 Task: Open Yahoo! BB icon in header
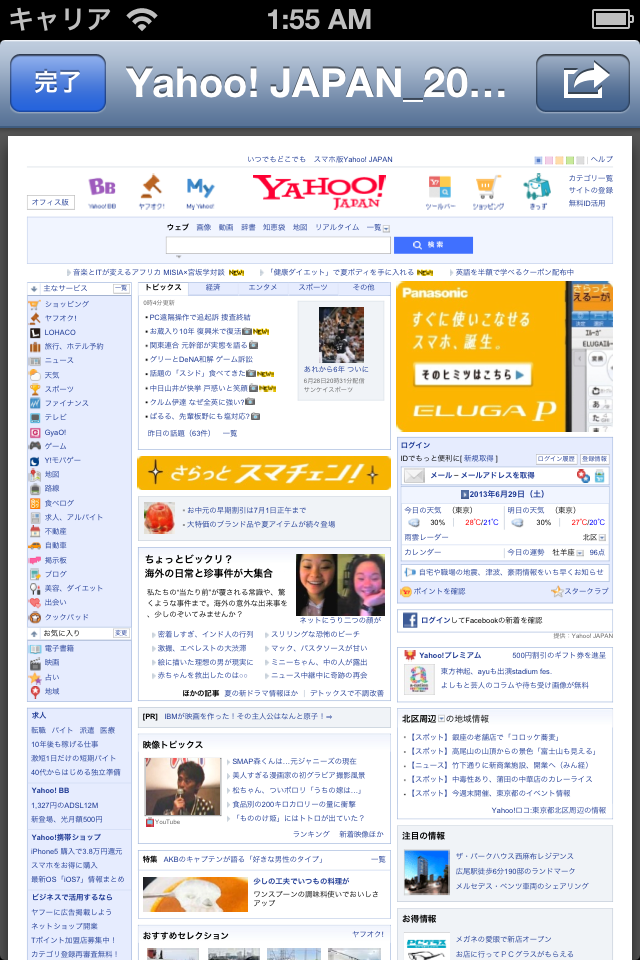102,192
